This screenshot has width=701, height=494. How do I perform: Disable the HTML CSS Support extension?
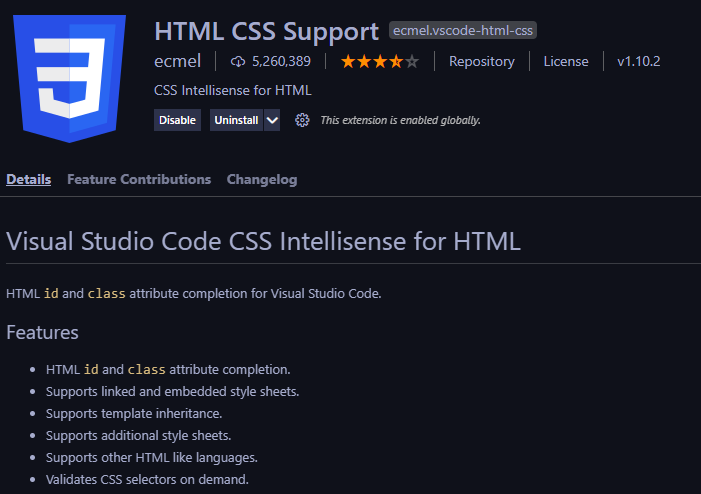click(177, 120)
